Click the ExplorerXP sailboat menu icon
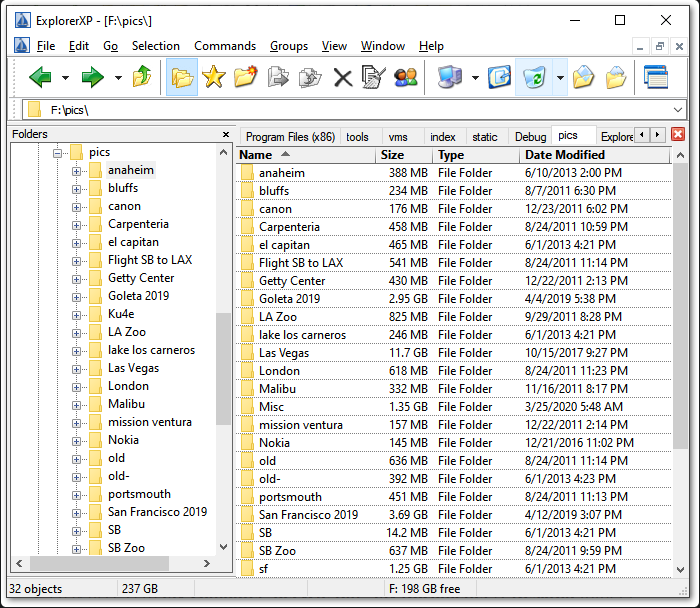Viewport: 700px width, 608px height. point(22,46)
